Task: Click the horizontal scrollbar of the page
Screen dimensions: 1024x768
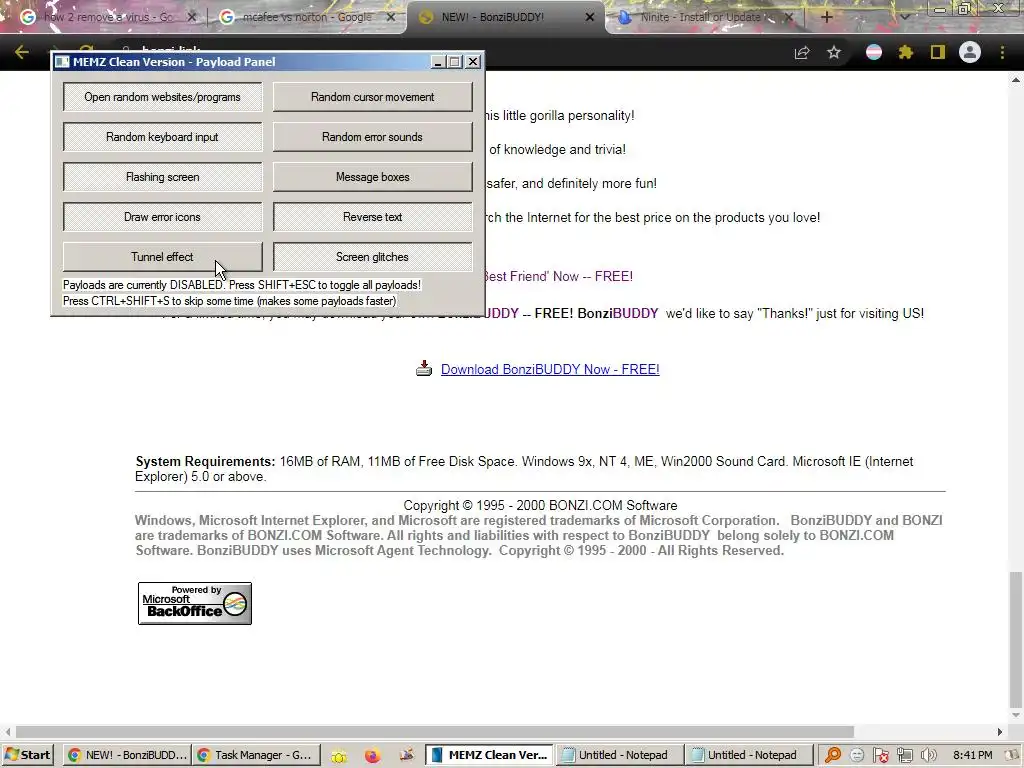Action: [434, 731]
